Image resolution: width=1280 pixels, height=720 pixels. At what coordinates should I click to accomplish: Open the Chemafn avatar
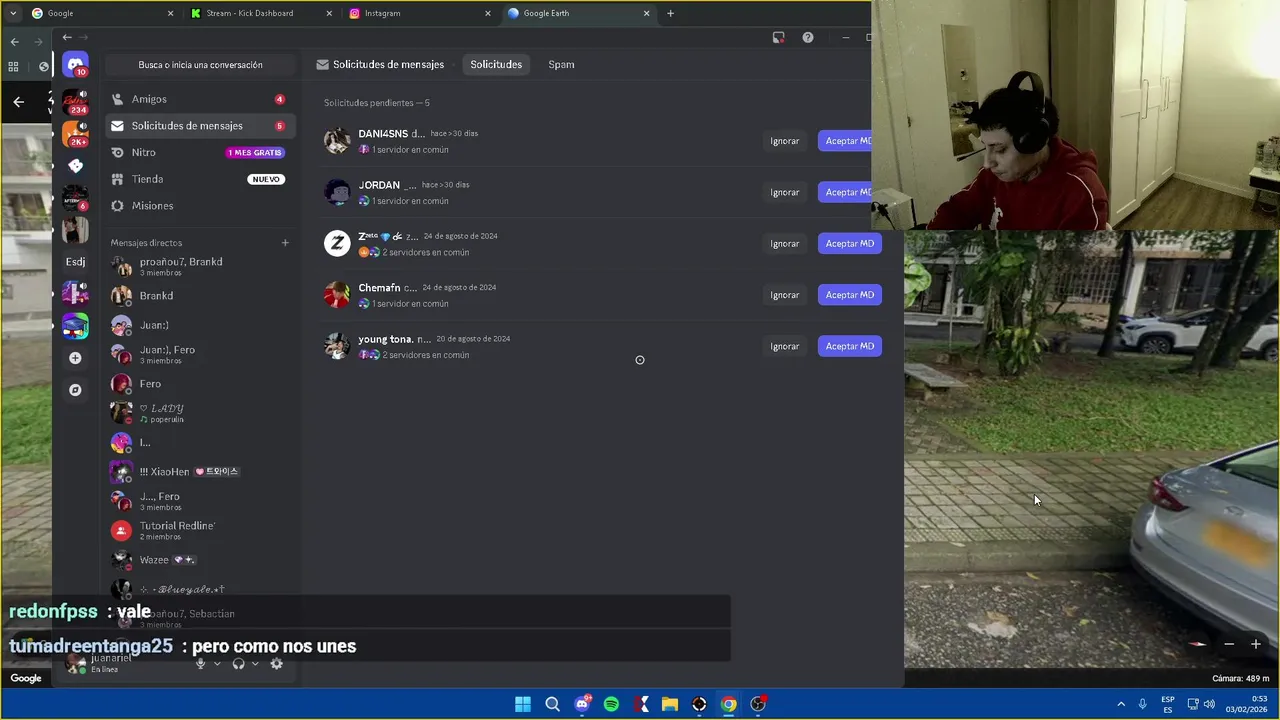pos(337,295)
